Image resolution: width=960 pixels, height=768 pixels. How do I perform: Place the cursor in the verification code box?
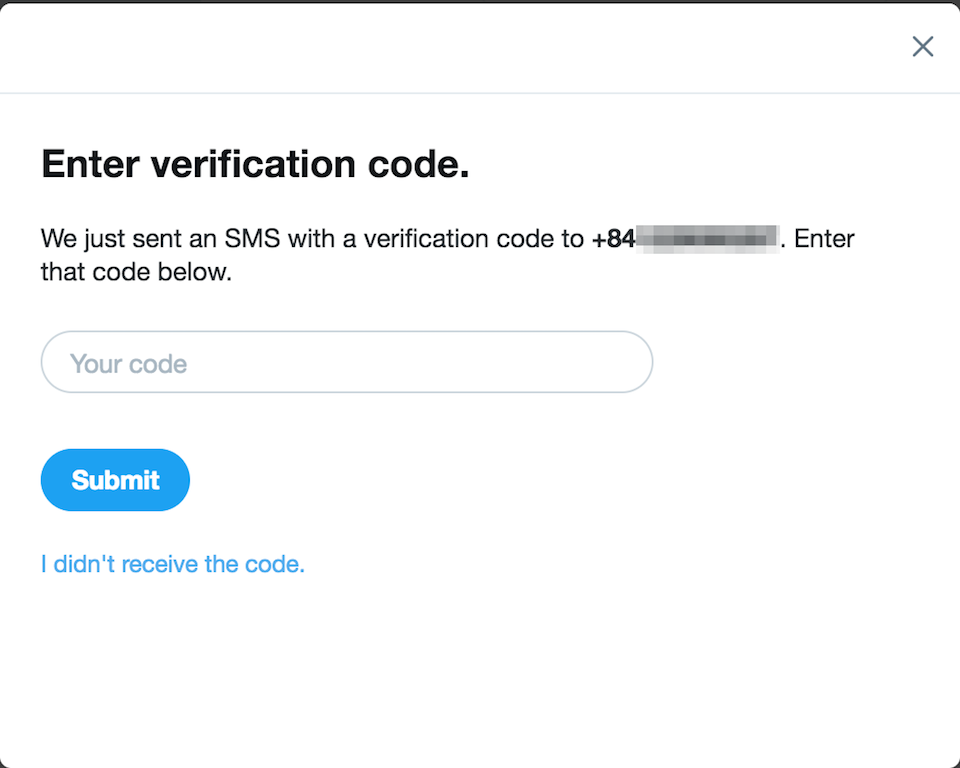347,362
